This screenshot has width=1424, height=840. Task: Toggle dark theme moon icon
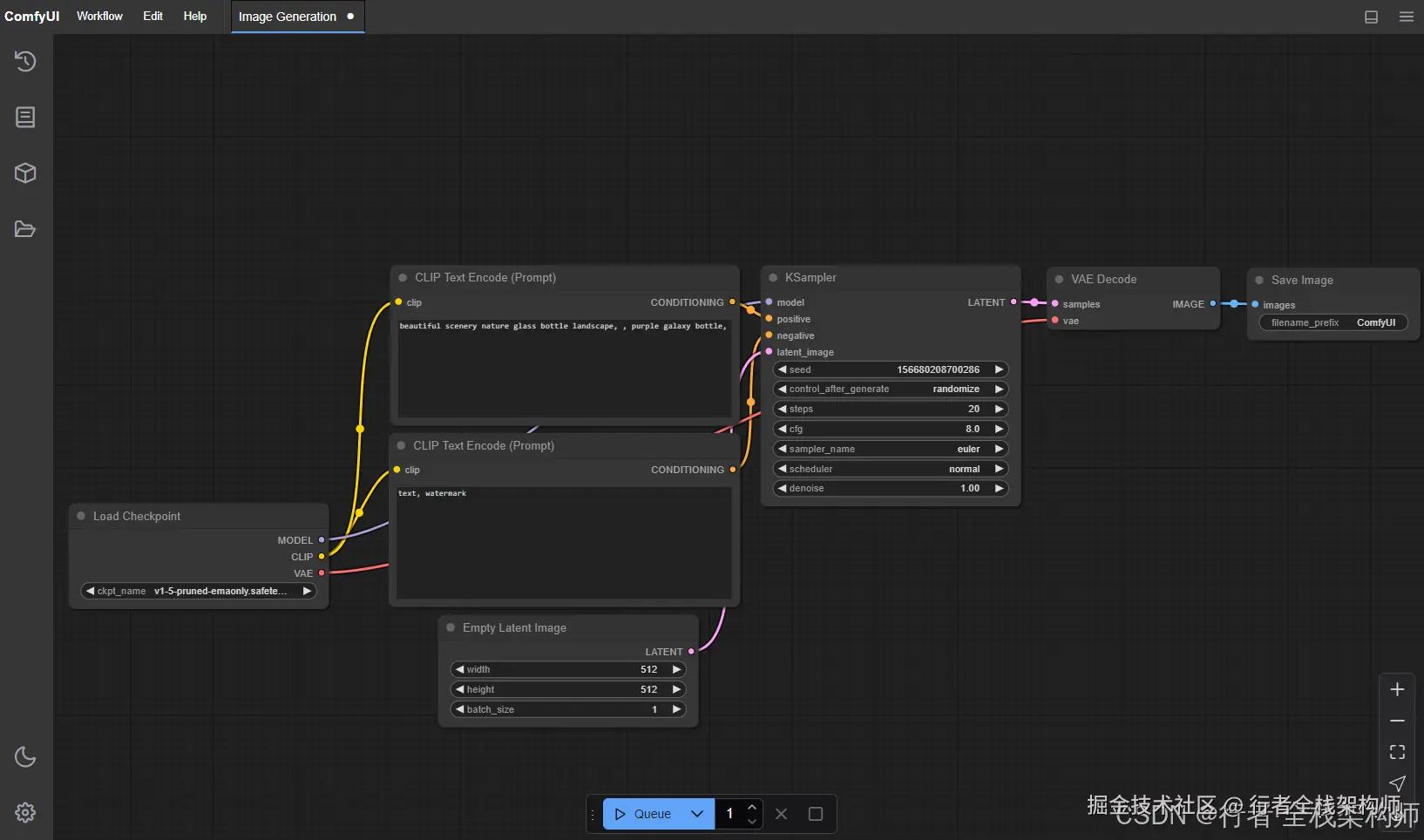pos(25,756)
